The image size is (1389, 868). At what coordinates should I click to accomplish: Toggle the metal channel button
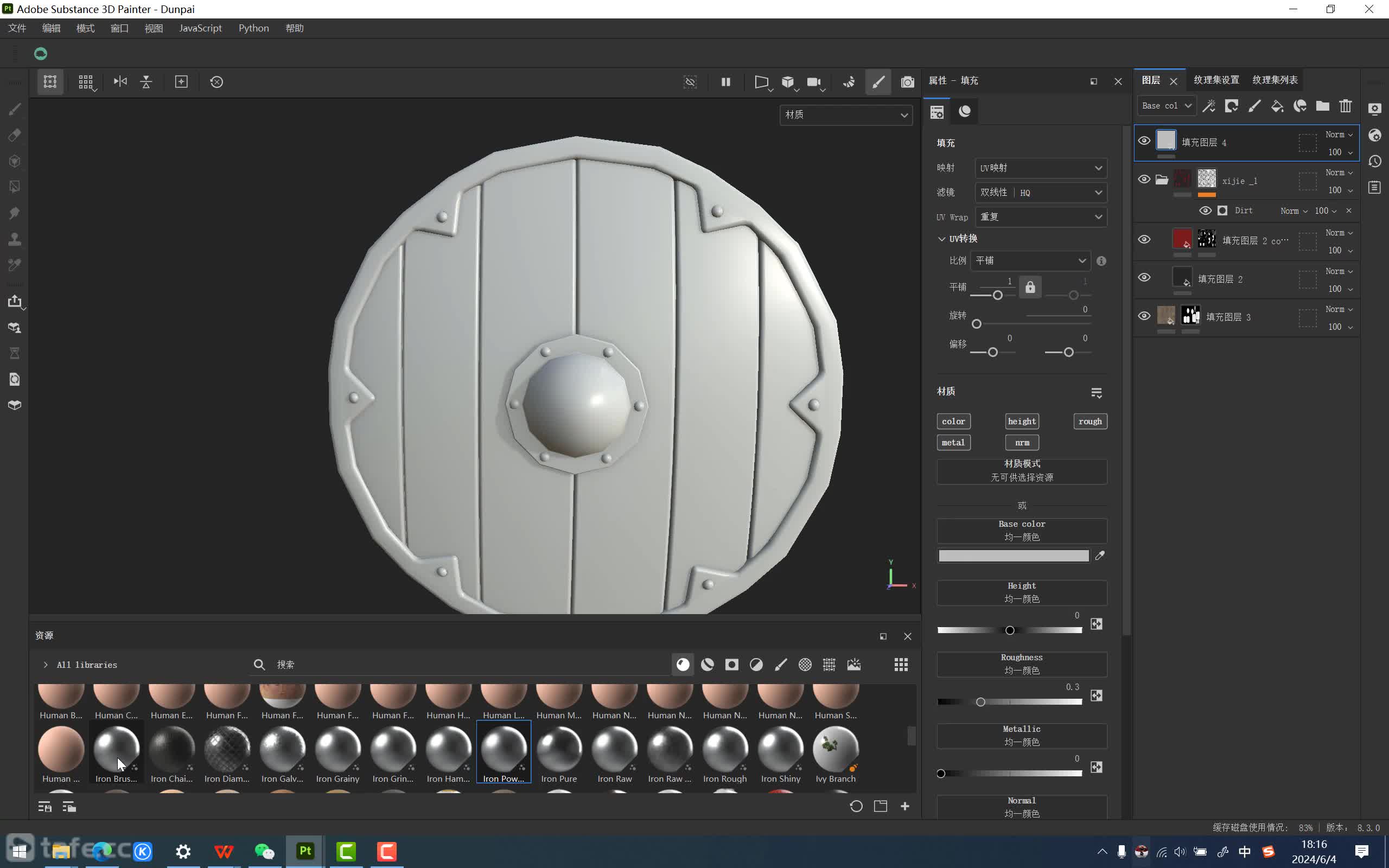pyautogui.click(x=953, y=443)
